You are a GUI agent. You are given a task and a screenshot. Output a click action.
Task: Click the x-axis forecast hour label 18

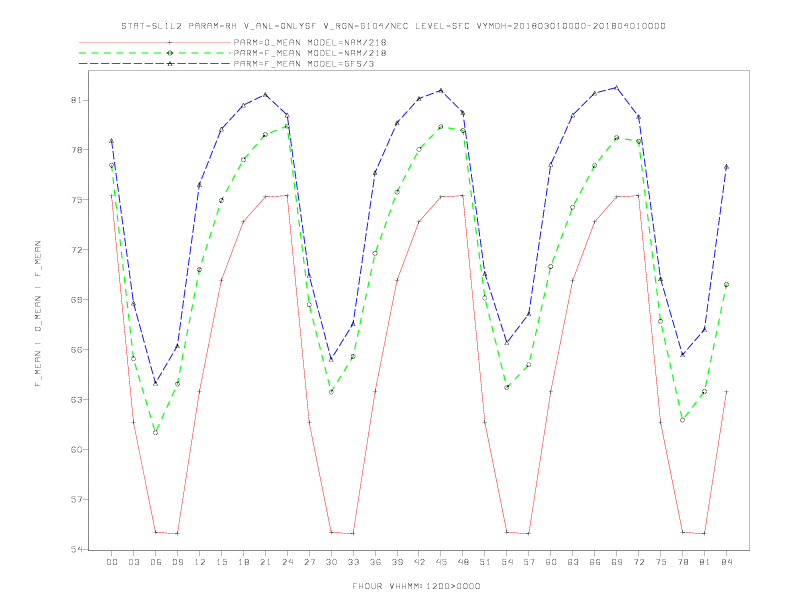click(243, 562)
